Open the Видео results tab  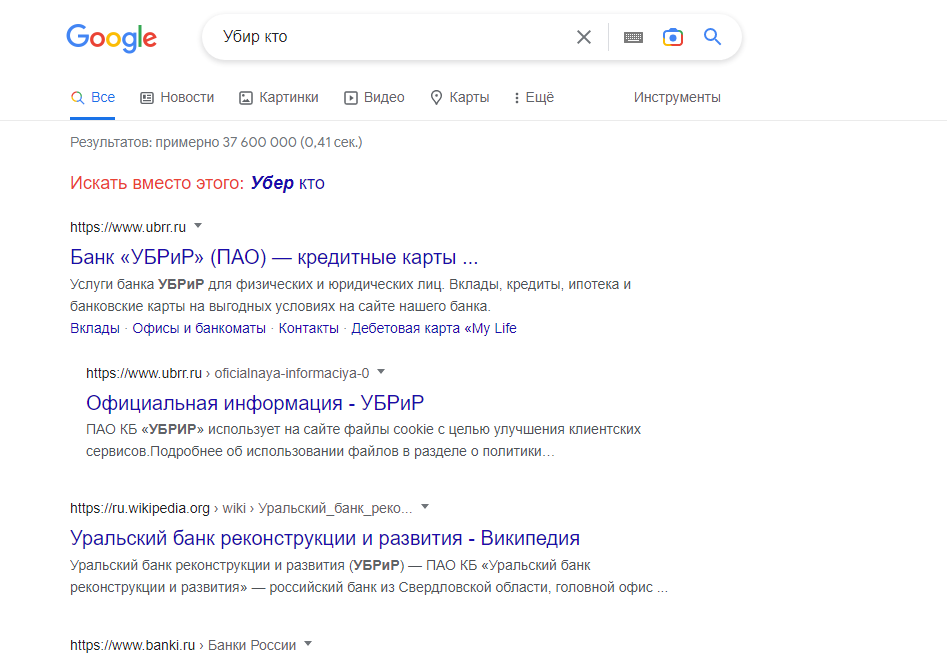point(374,97)
